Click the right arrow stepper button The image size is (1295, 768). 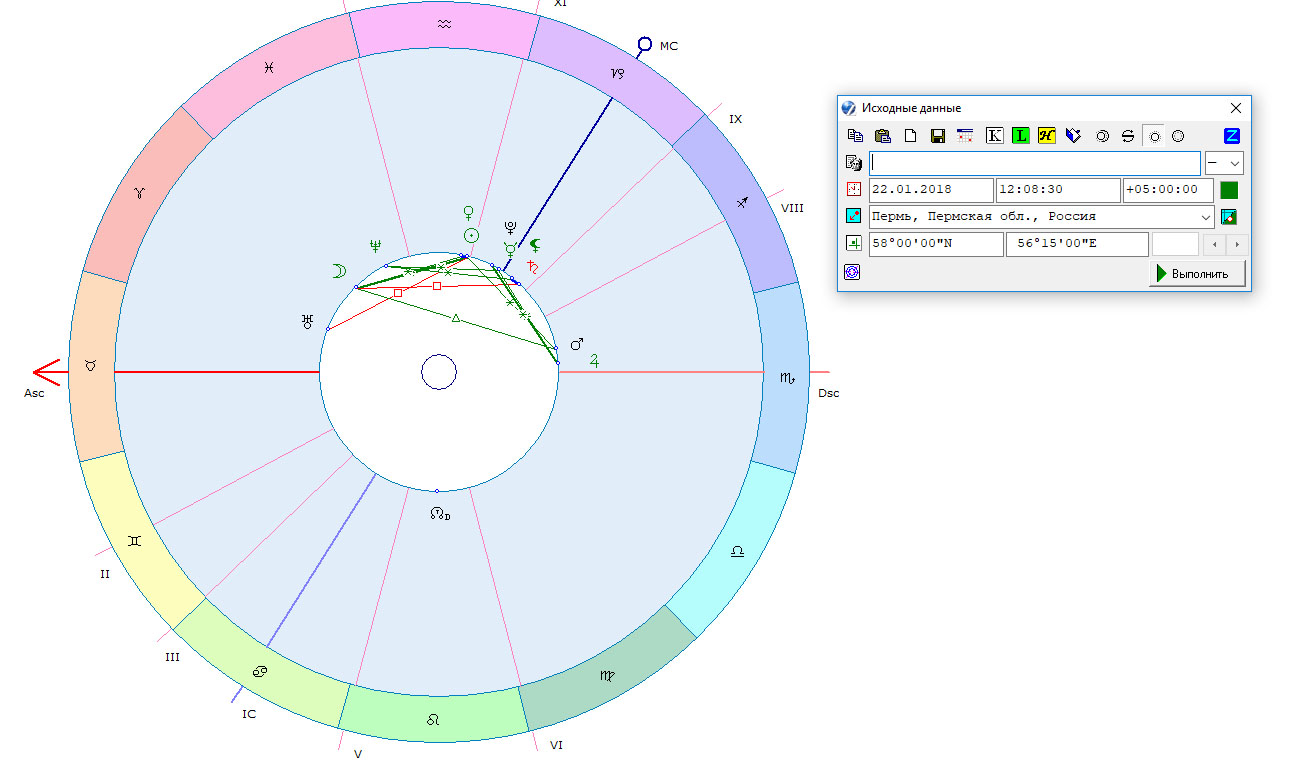(1237, 244)
